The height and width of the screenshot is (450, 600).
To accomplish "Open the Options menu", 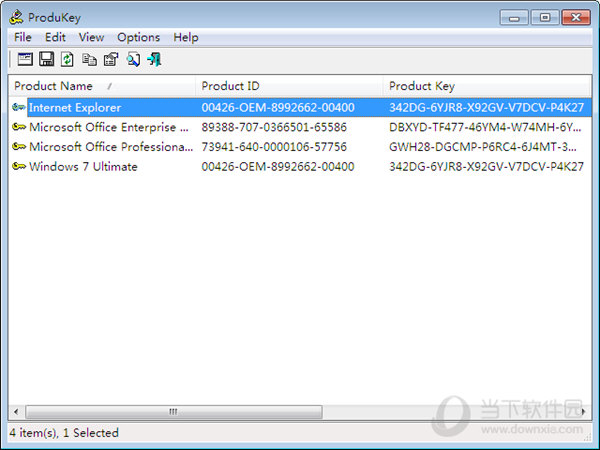I will (x=138, y=37).
